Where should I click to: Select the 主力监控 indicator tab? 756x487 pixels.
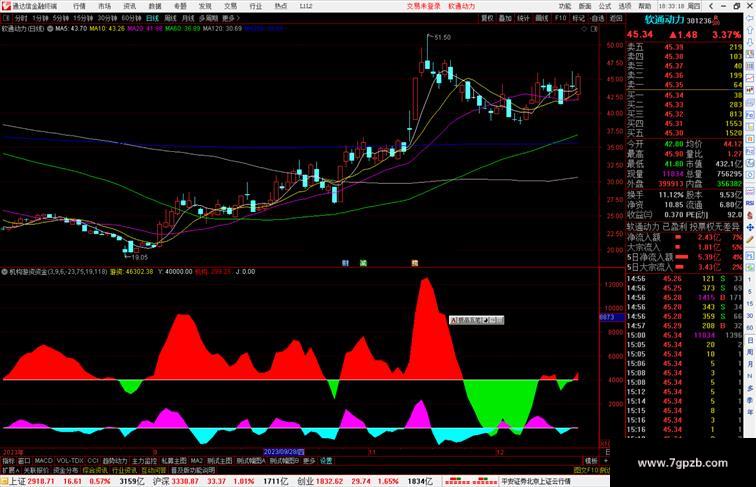144,461
